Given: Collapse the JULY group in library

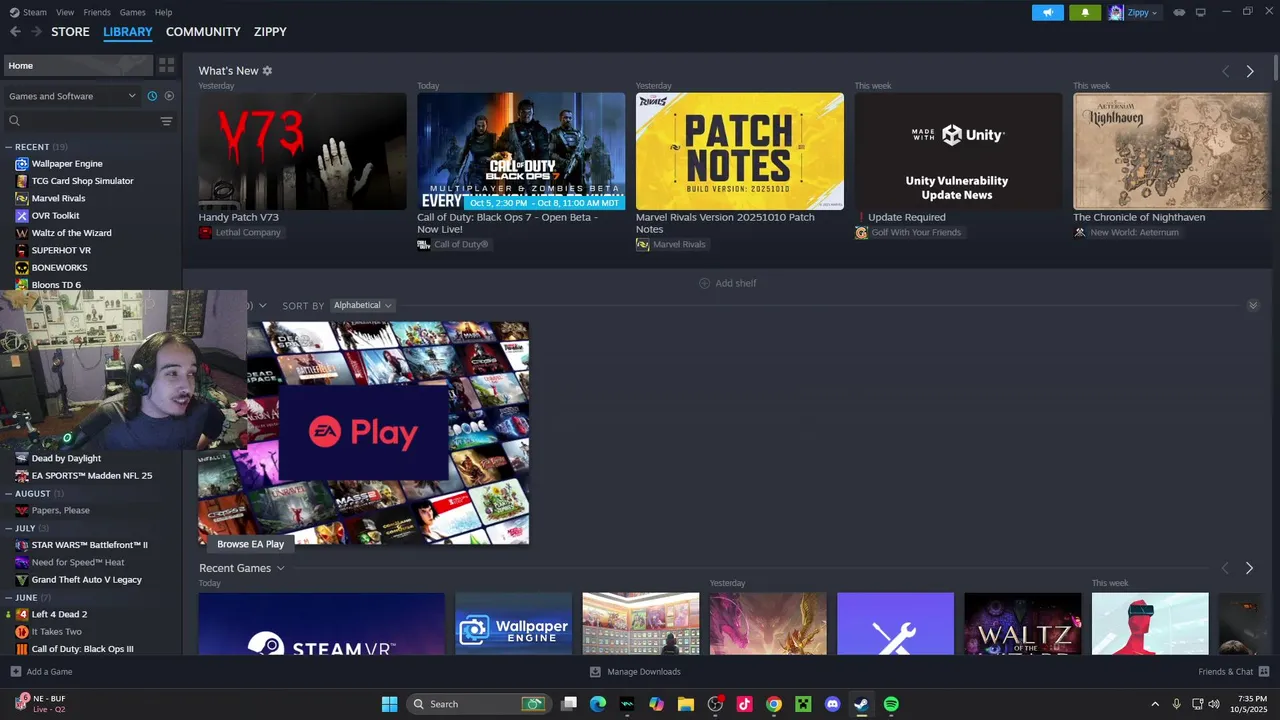Looking at the screenshot, I should click(x=9, y=528).
